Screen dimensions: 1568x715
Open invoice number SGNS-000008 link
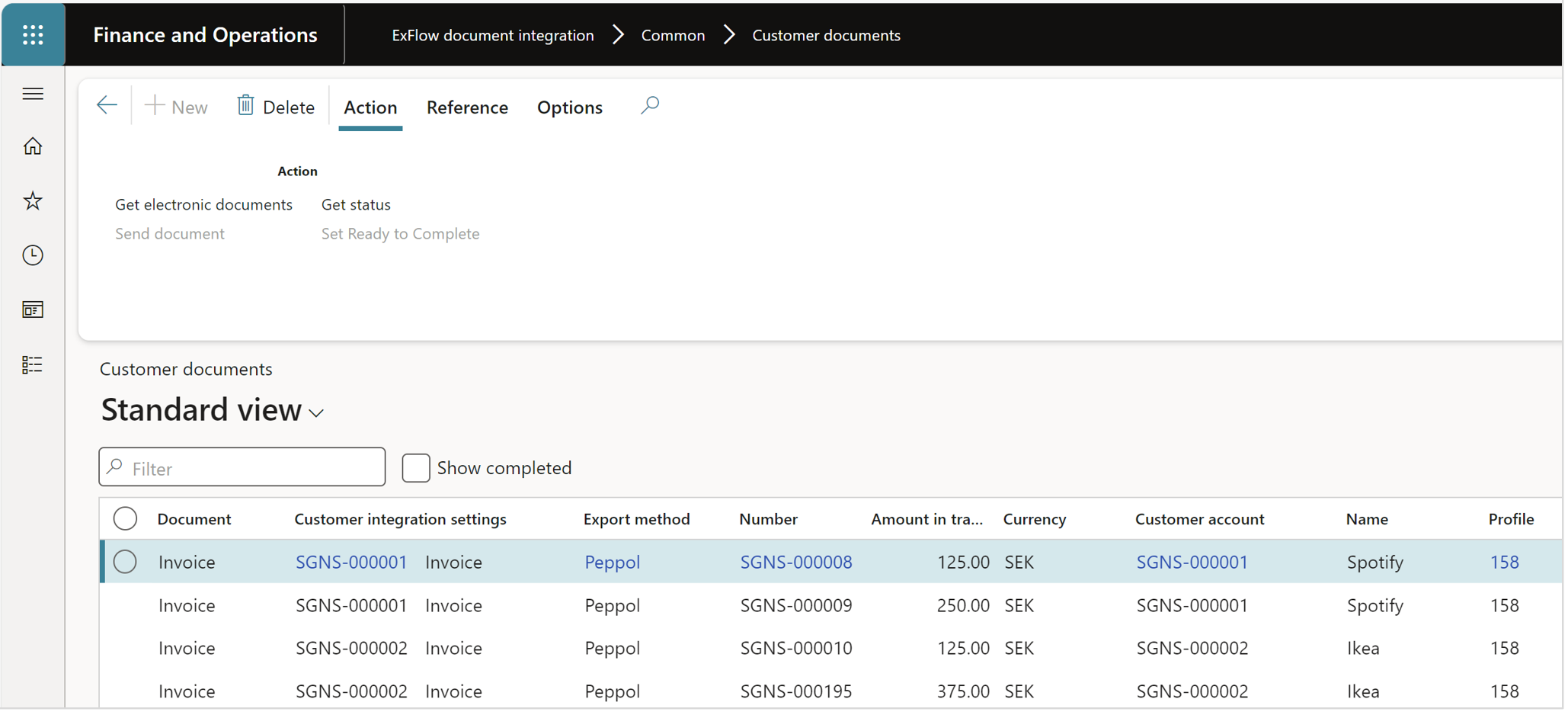pyautogui.click(x=796, y=563)
